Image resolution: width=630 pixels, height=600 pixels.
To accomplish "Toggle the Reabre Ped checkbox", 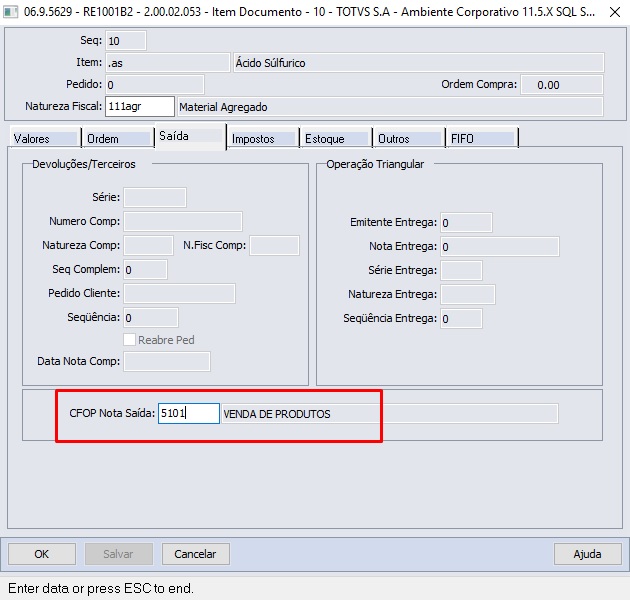I will pyautogui.click(x=129, y=340).
